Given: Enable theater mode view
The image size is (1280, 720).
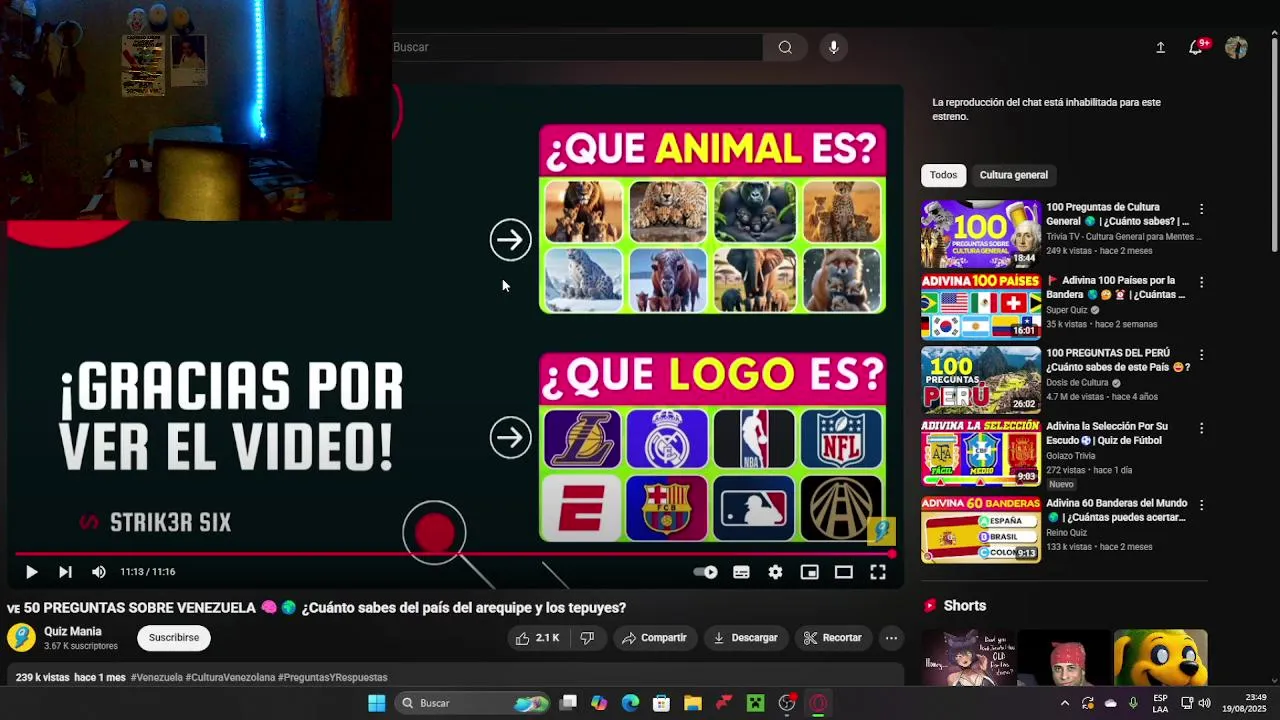Looking at the screenshot, I should point(843,572).
